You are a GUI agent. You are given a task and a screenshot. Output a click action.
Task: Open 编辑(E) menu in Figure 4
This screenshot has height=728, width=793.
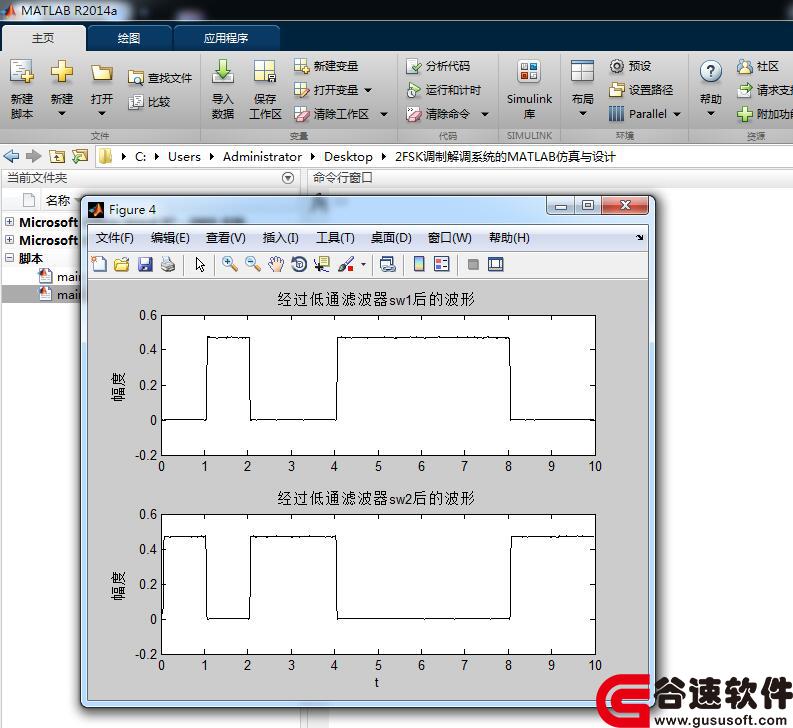click(x=170, y=238)
